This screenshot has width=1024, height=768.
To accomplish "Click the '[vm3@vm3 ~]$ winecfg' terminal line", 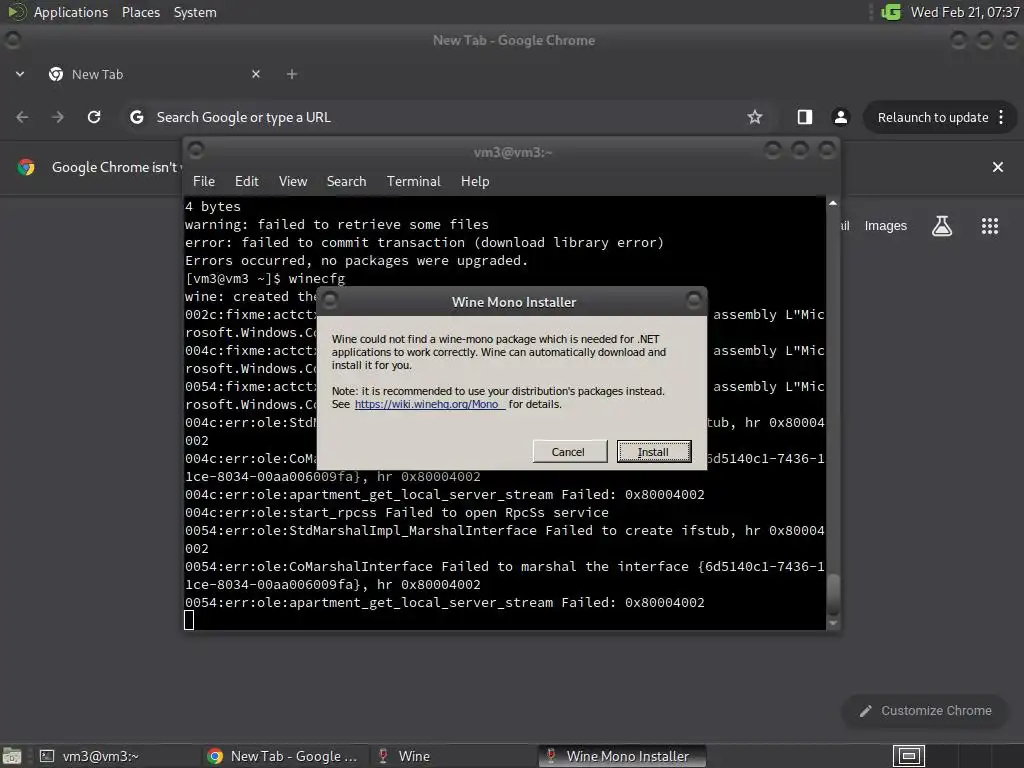I will point(264,278).
